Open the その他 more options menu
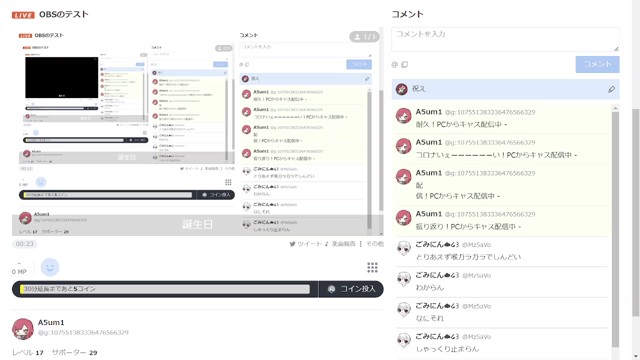The height and width of the screenshot is (360, 640). pyautogui.click(x=372, y=244)
